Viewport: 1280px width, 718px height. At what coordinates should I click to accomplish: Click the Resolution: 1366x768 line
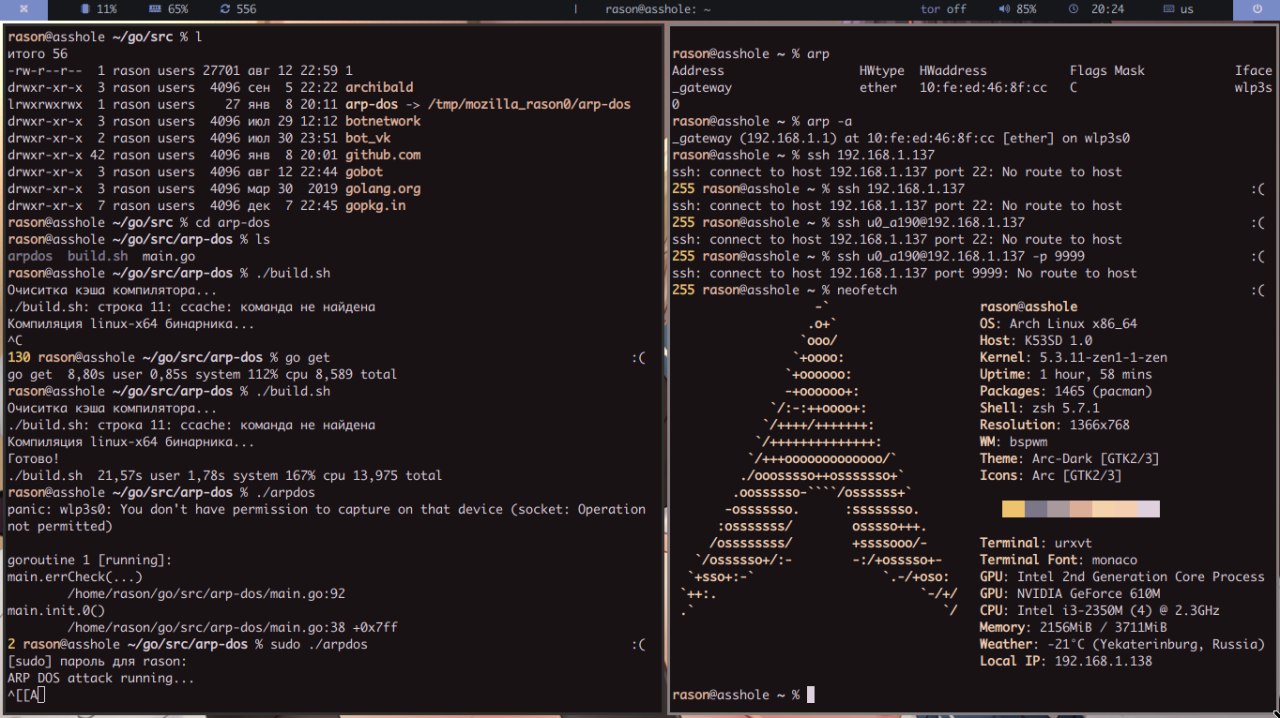1055,425
